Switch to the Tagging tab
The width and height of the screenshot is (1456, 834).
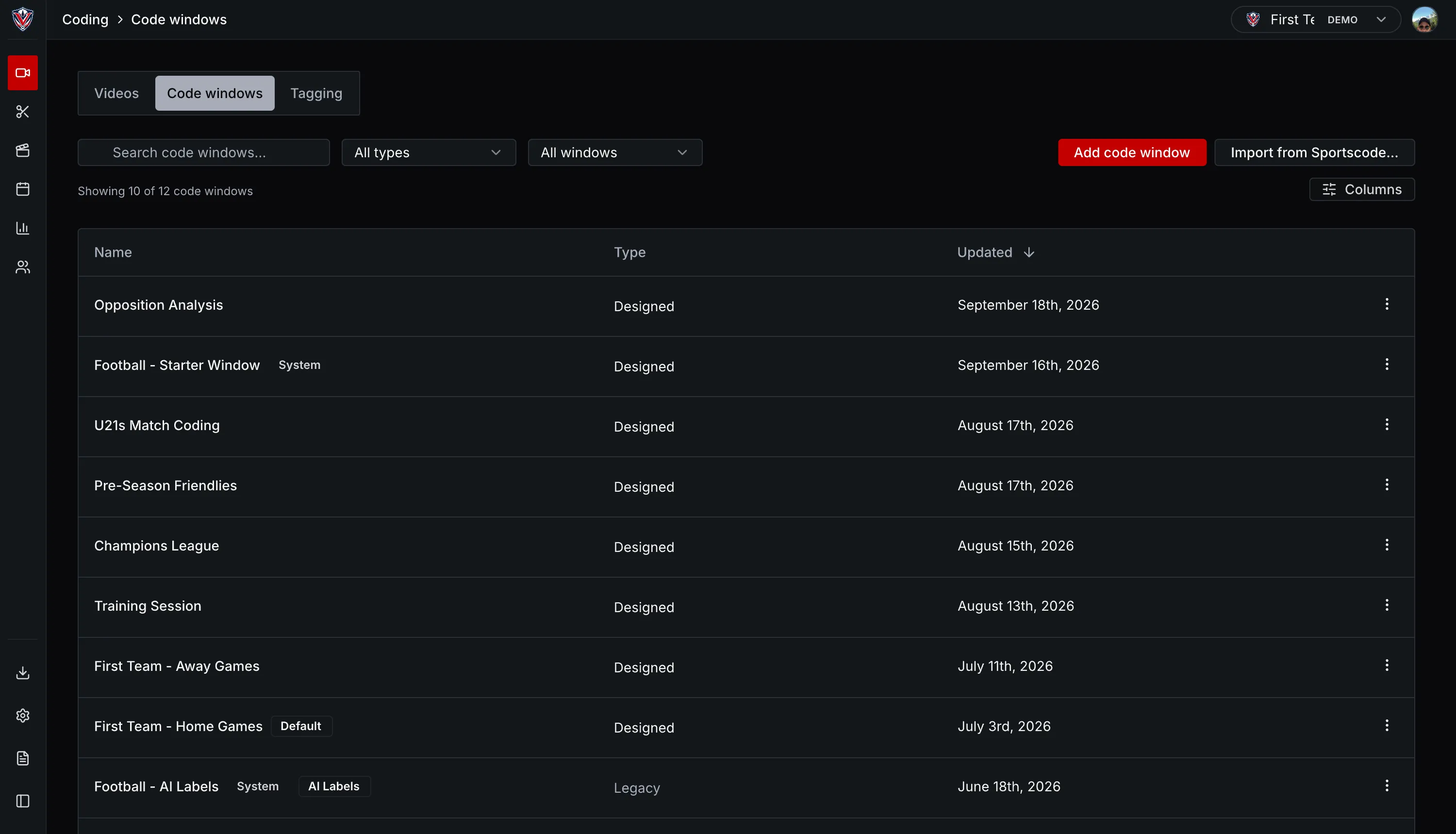point(316,93)
